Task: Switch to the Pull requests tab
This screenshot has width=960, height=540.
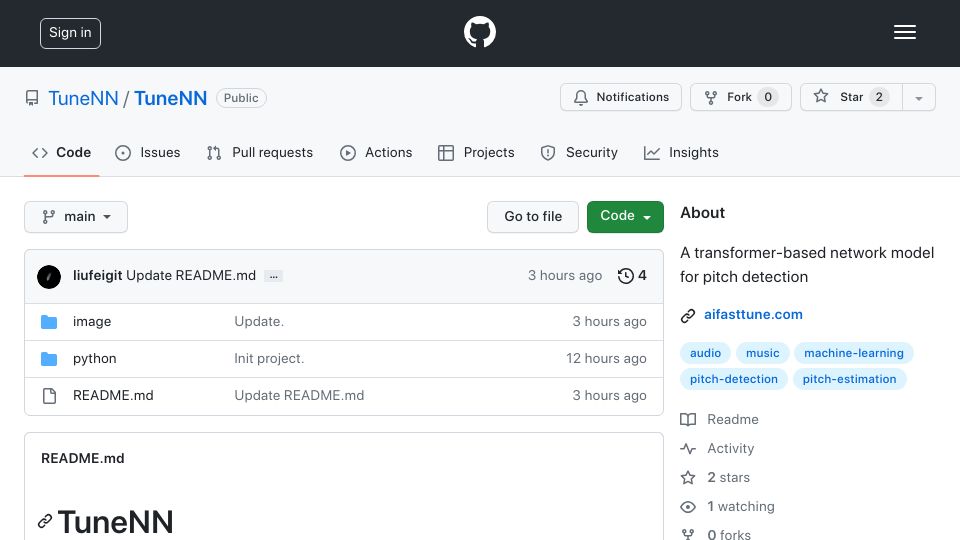Action: point(260,152)
